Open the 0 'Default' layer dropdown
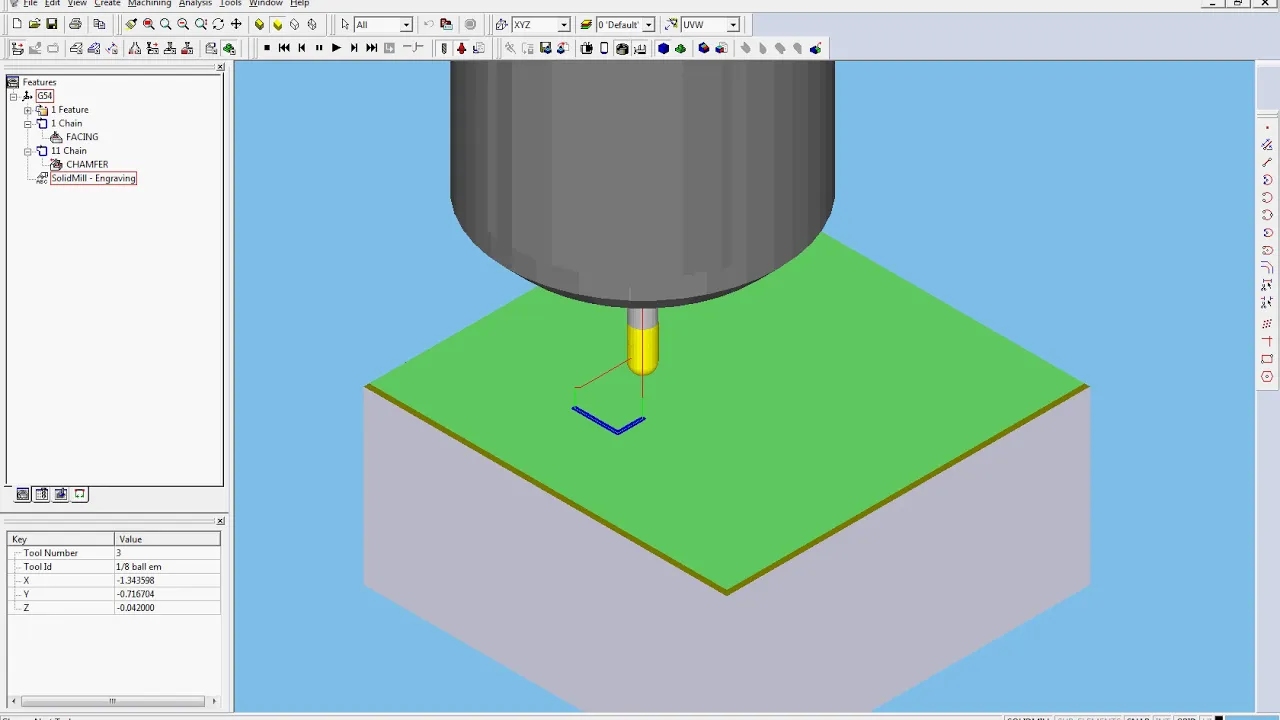1280x720 pixels. click(649, 24)
